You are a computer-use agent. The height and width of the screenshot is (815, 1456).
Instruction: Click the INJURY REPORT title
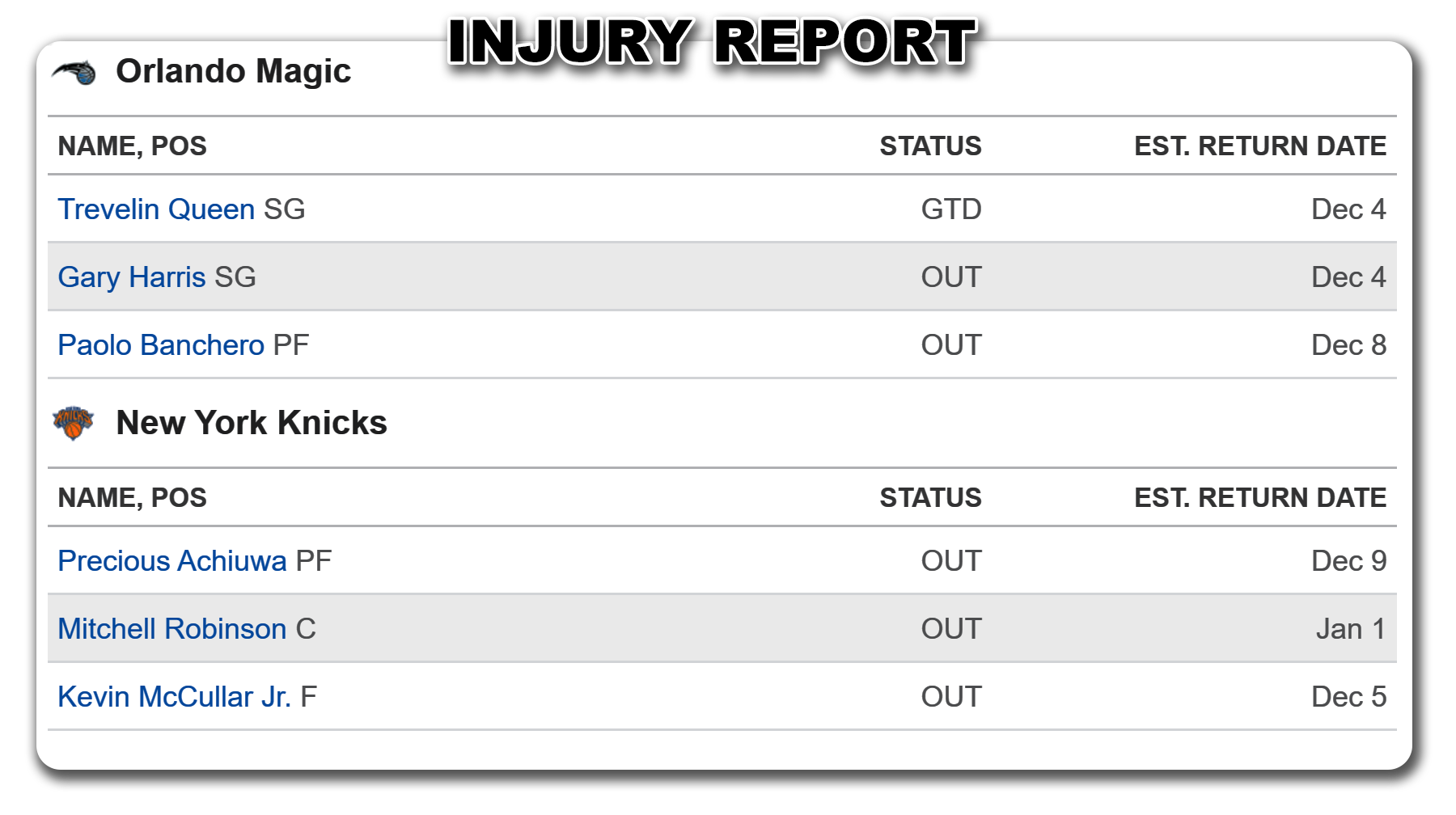point(713,42)
